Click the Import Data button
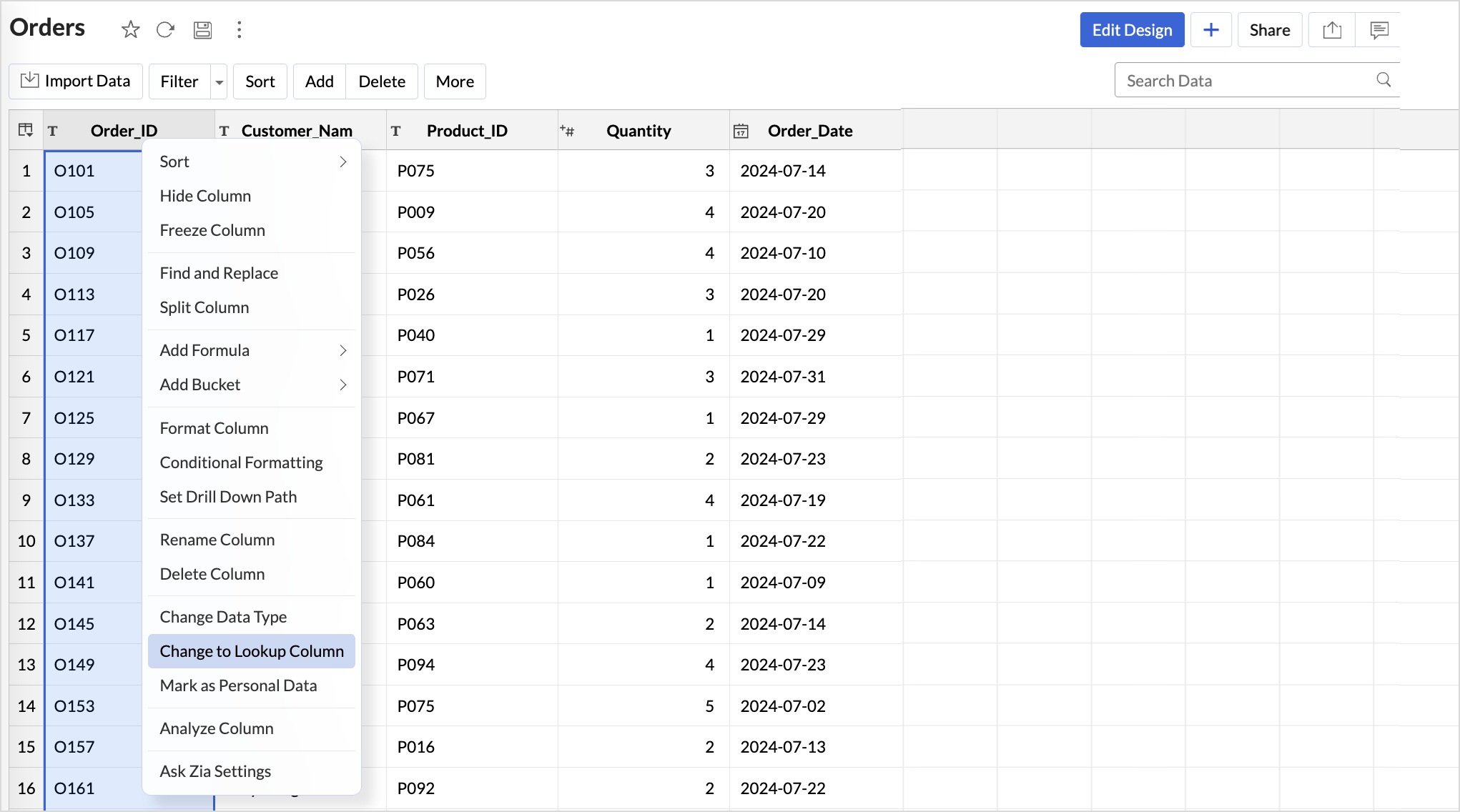The image size is (1460, 812). pyautogui.click(x=76, y=81)
